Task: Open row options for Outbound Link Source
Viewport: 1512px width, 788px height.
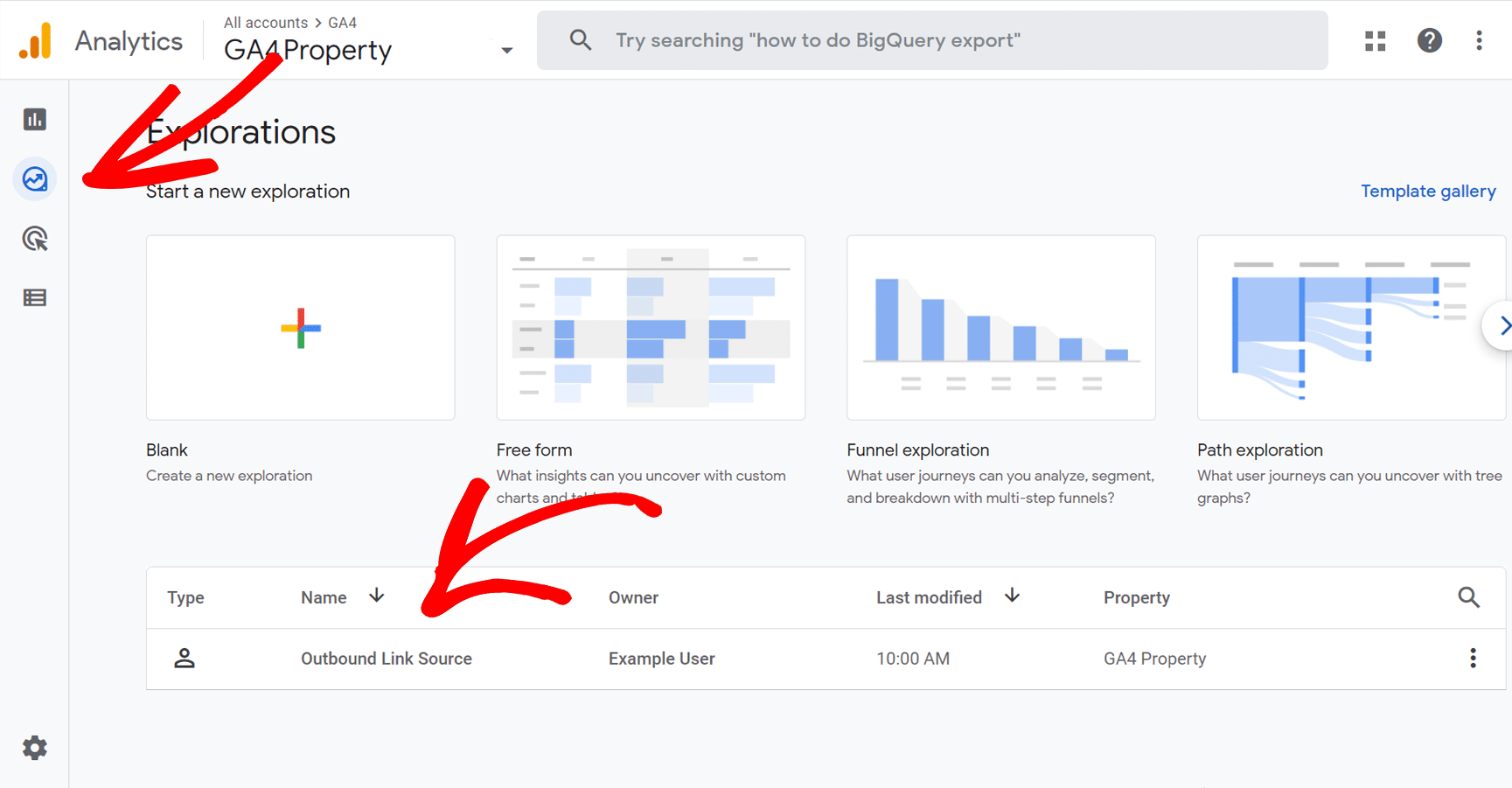Action: (1473, 659)
